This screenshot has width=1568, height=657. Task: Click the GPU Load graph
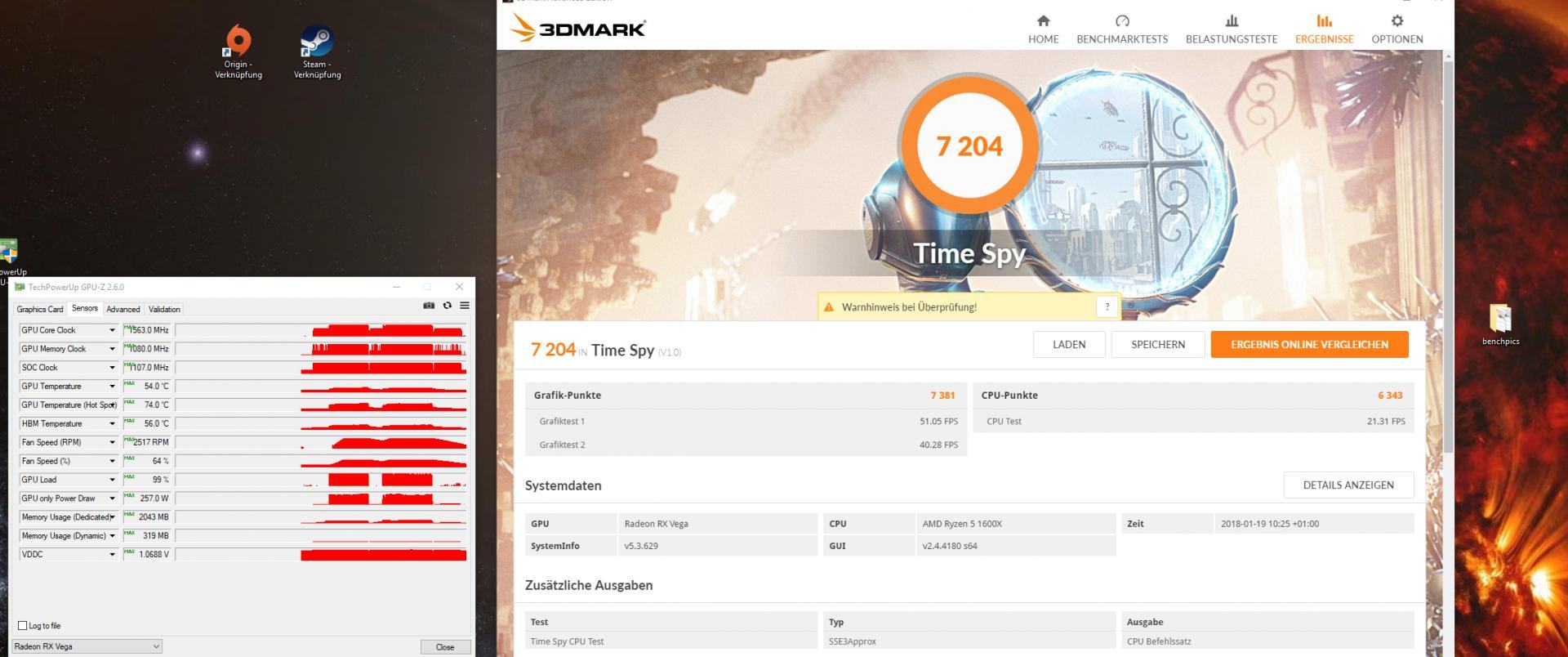point(321,480)
